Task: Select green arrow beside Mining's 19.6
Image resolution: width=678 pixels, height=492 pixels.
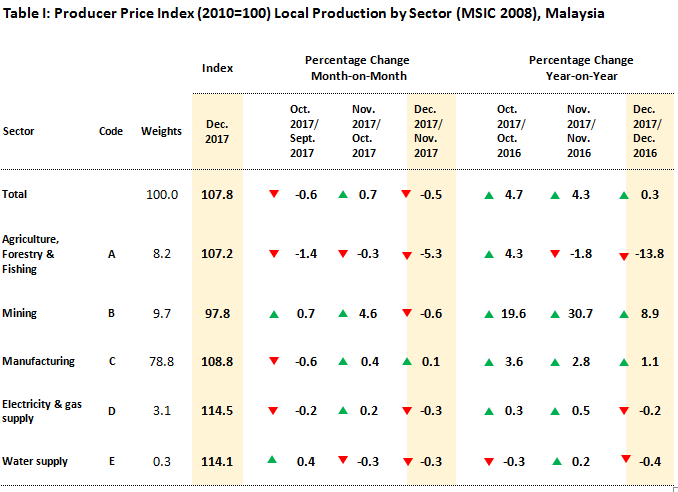Action: (488, 314)
